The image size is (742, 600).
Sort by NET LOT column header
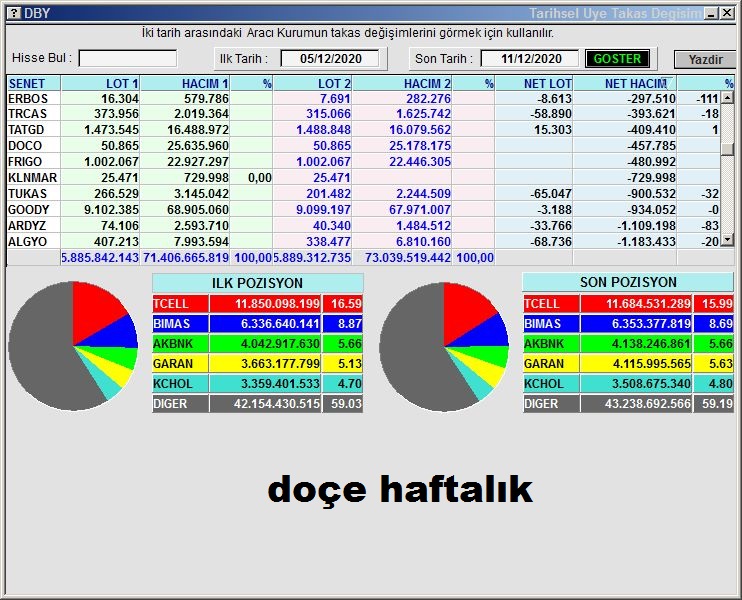pos(534,83)
